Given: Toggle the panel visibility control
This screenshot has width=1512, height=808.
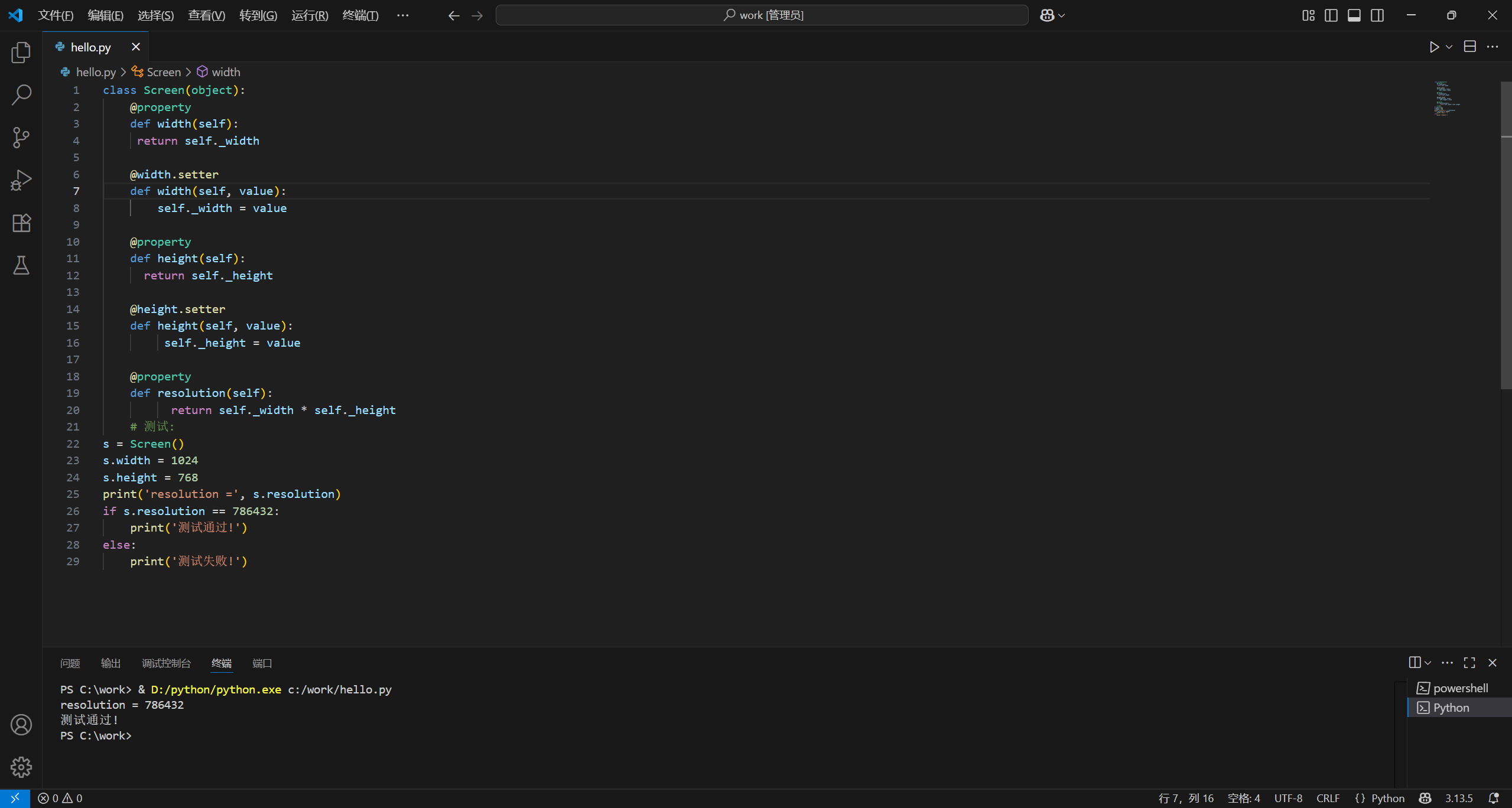Looking at the screenshot, I should [1354, 15].
